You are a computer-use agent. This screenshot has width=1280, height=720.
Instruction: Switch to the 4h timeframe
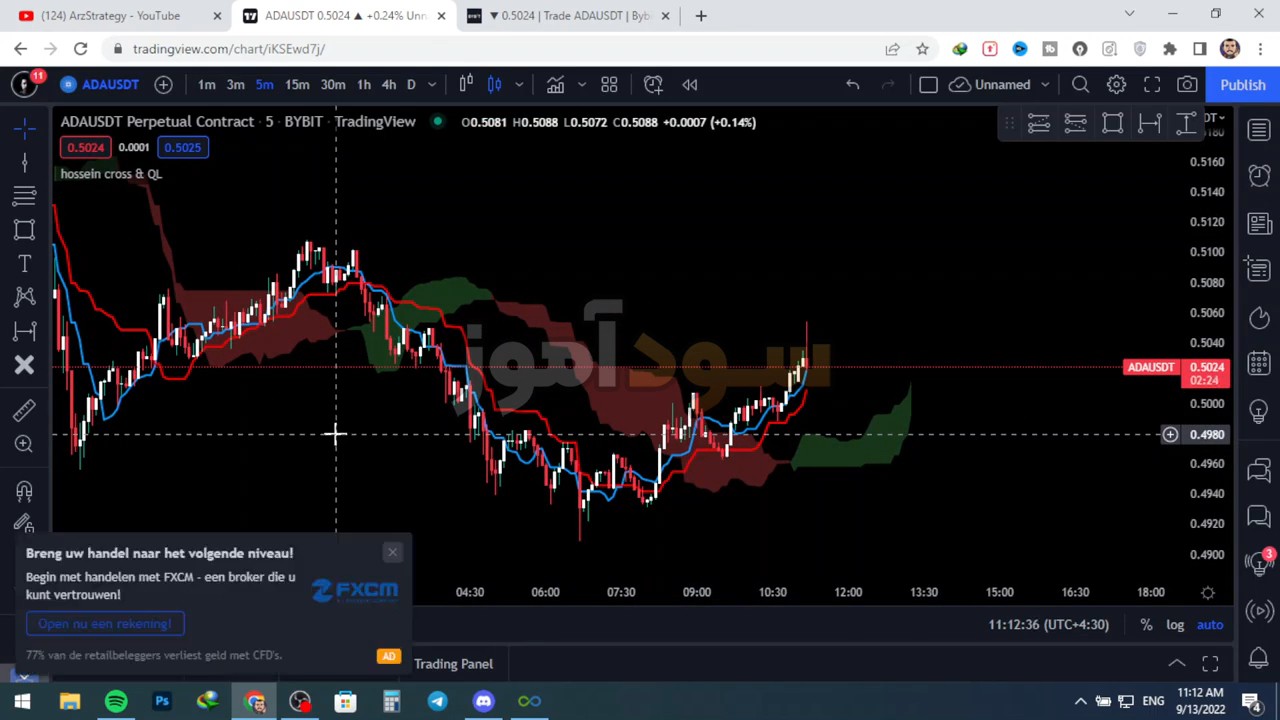[388, 85]
